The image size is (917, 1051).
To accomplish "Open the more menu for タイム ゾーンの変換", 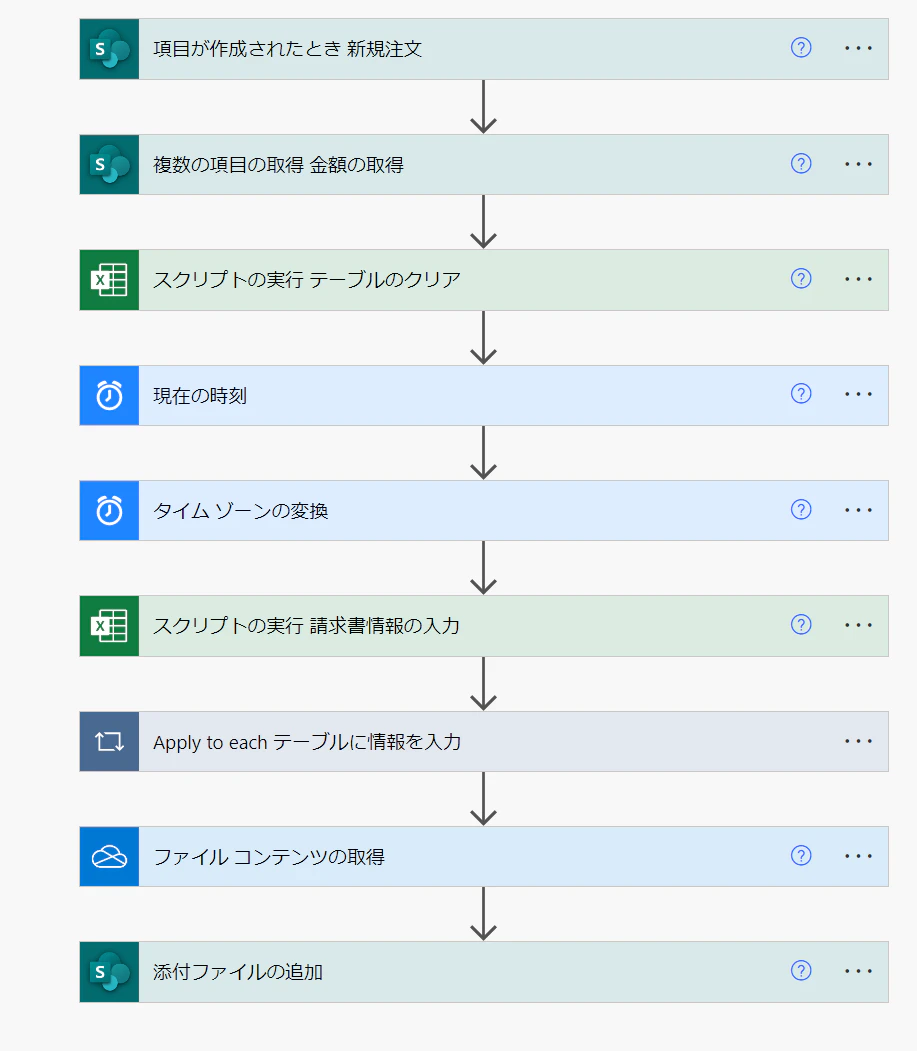I will [859, 510].
